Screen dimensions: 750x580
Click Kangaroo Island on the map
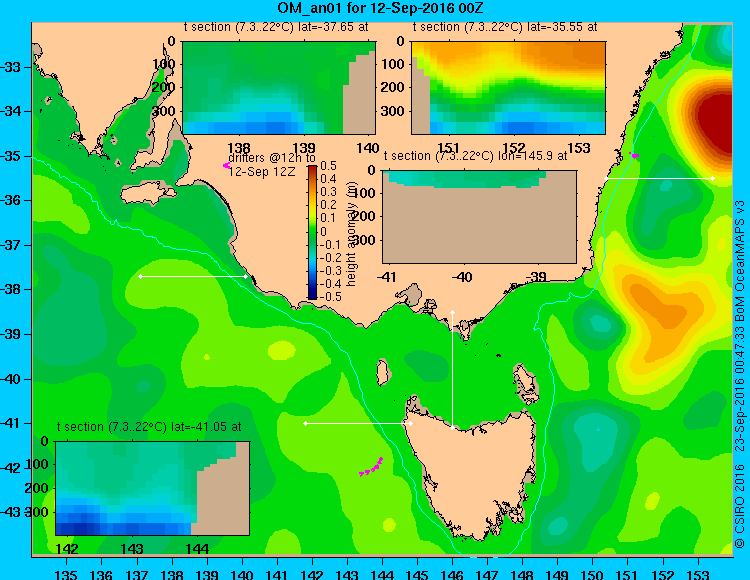click(147, 194)
